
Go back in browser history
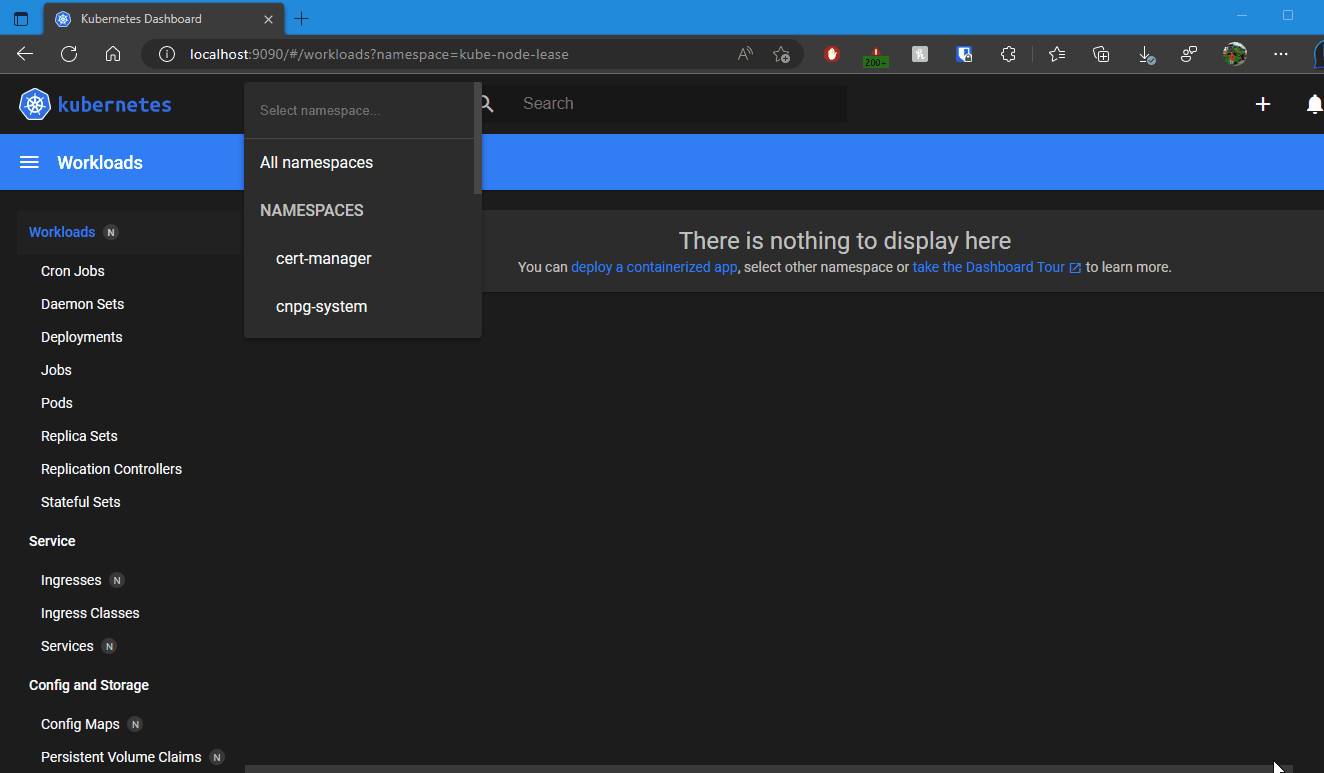(x=25, y=54)
